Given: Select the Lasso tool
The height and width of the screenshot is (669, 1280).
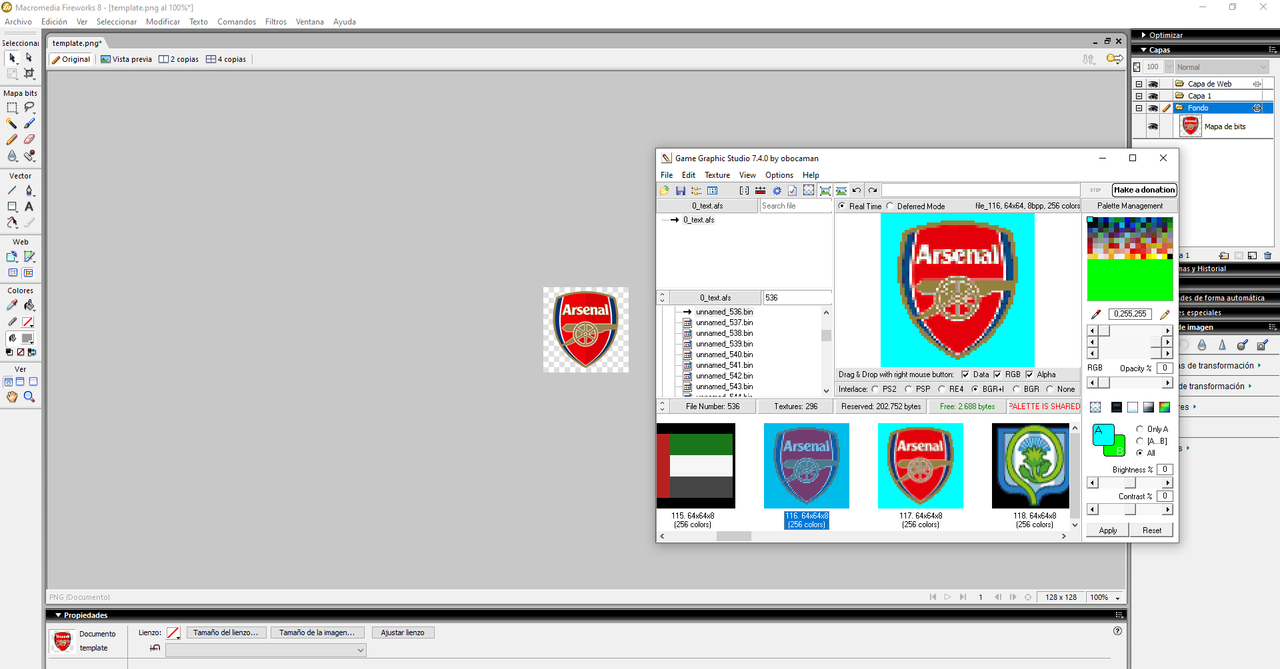Looking at the screenshot, I should (x=29, y=107).
